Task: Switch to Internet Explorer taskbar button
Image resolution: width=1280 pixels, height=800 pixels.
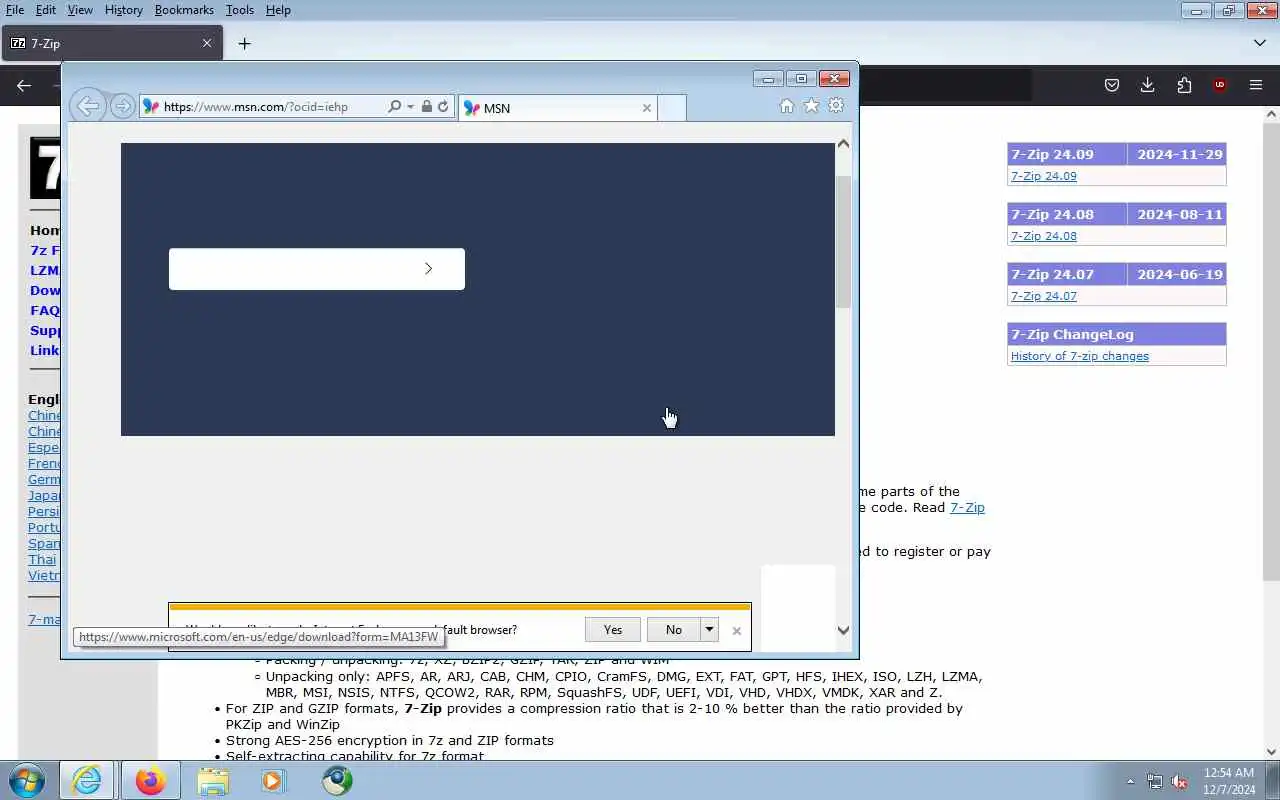Action: tap(87, 780)
